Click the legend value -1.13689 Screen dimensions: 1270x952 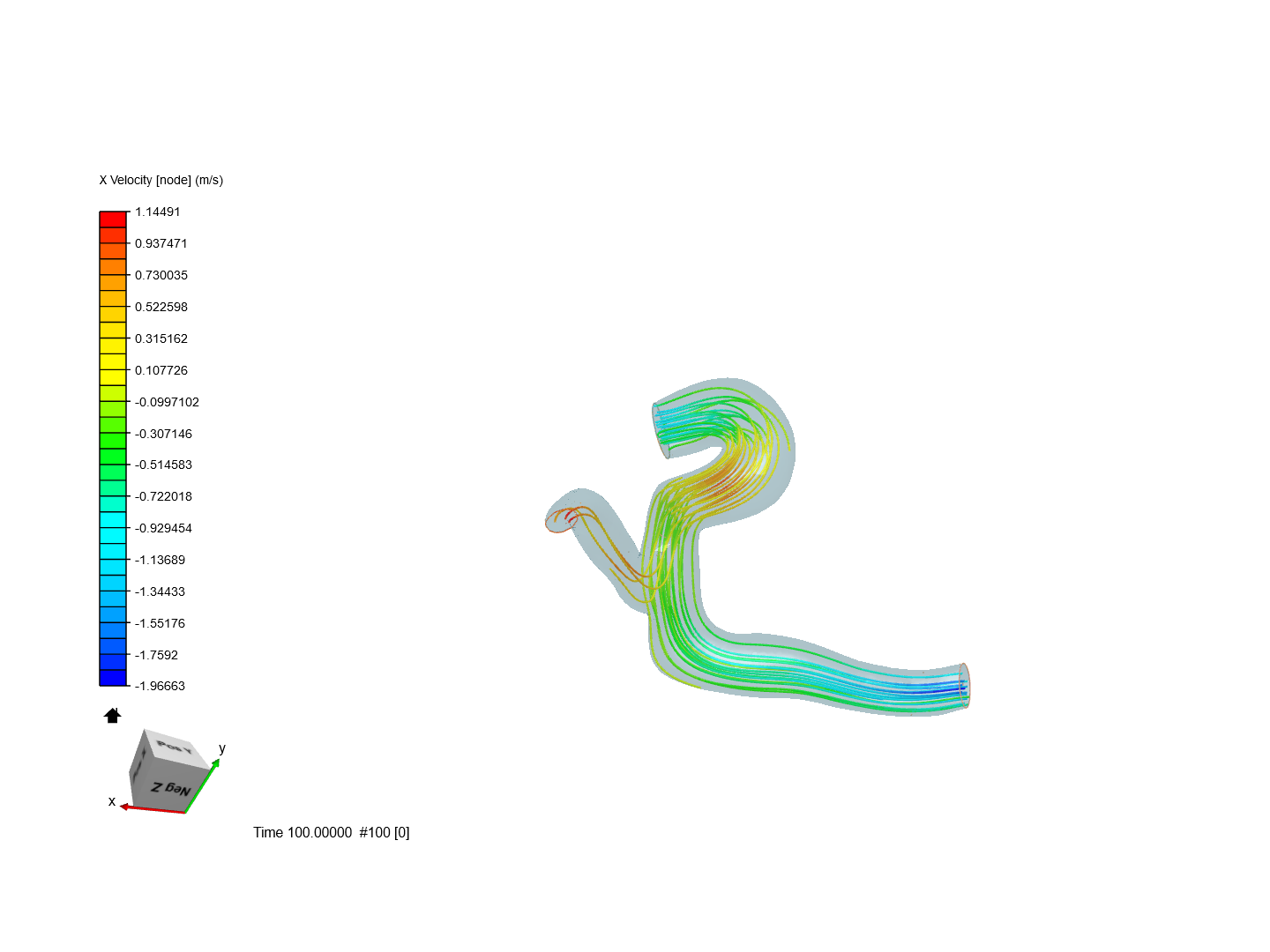[x=160, y=560]
